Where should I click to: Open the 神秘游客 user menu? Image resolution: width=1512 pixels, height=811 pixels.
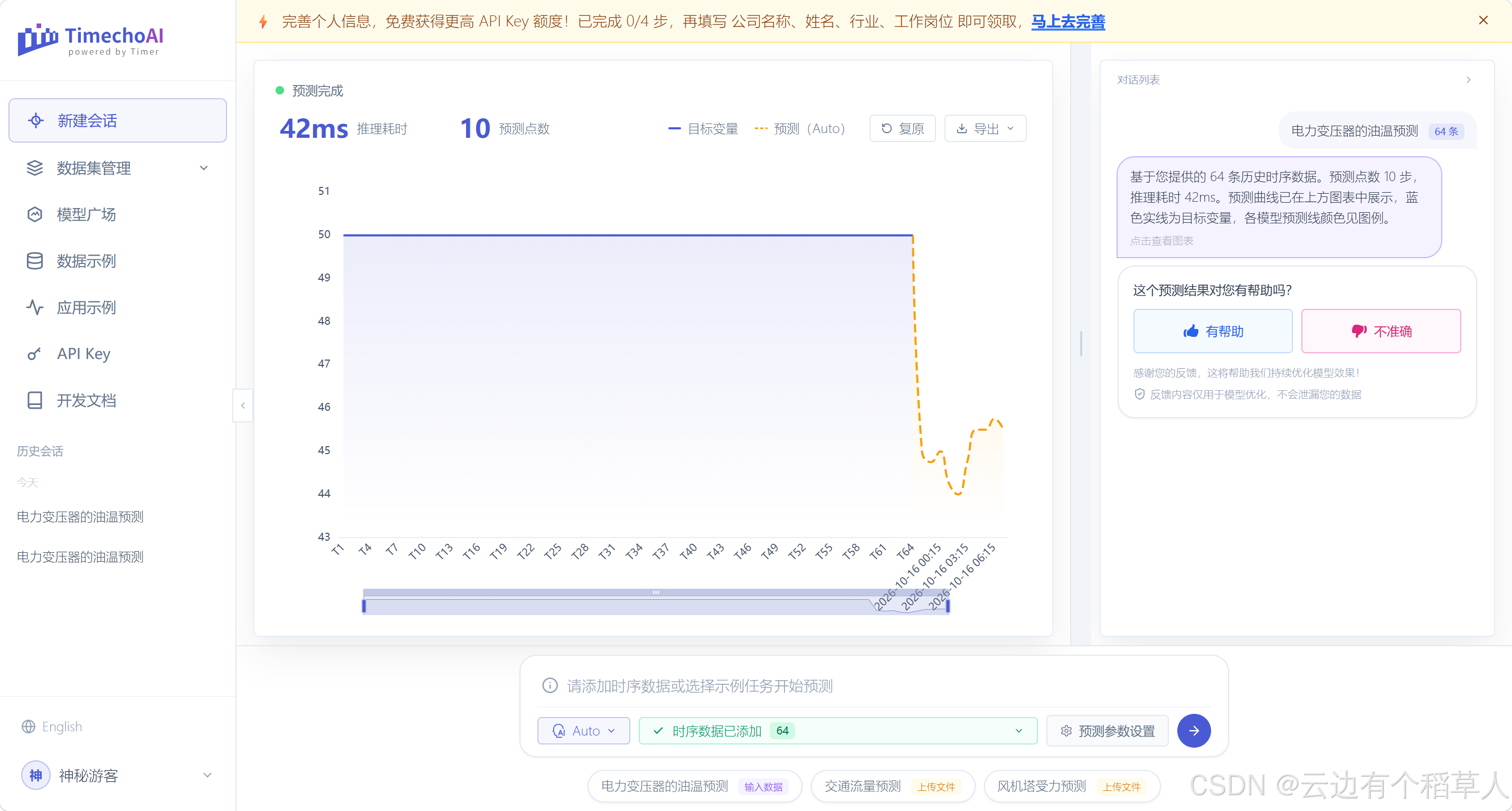(117, 775)
